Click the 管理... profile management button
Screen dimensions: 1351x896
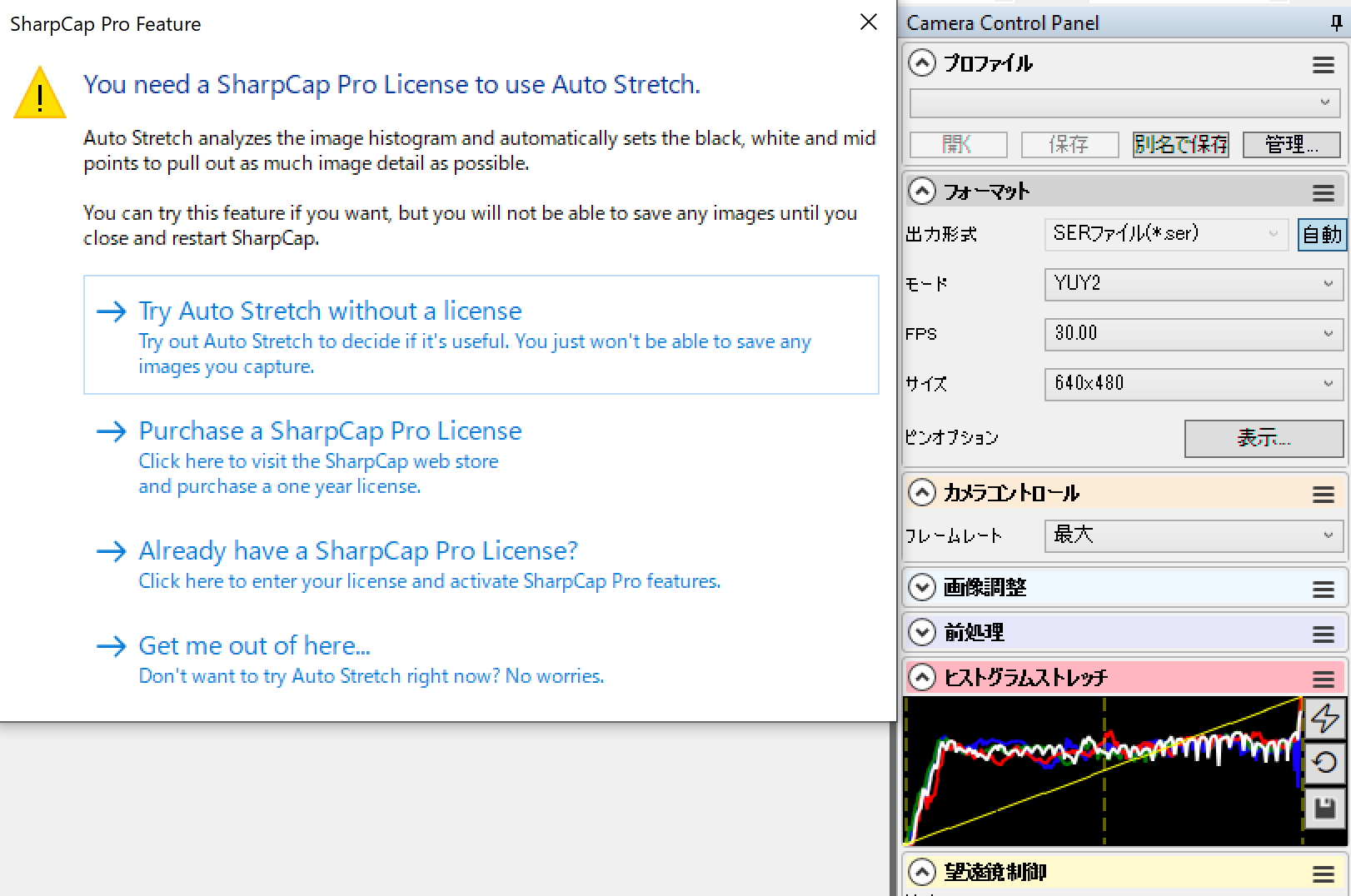pyautogui.click(x=1291, y=144)
